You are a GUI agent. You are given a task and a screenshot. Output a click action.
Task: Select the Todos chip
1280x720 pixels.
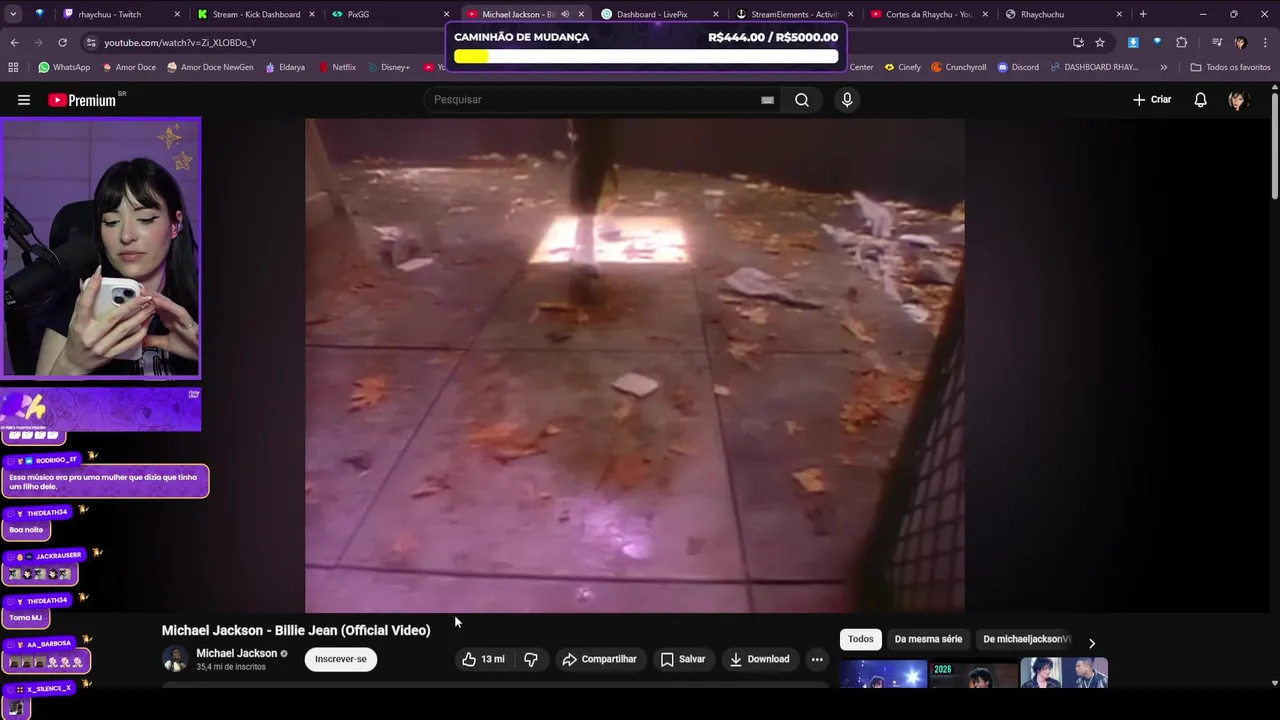point(861,639)
